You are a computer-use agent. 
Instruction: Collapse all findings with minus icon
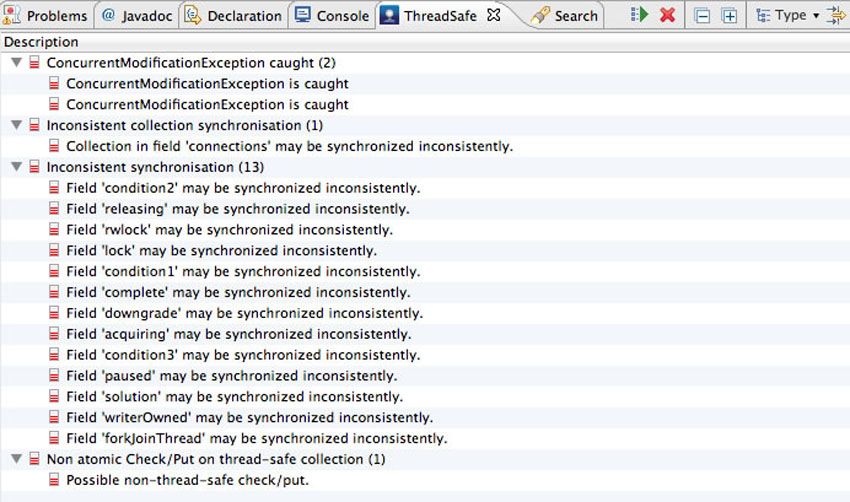(702, 16)
